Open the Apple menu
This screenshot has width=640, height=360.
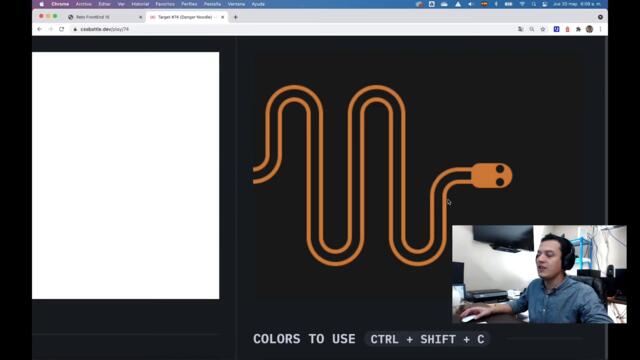click(41, 4)
